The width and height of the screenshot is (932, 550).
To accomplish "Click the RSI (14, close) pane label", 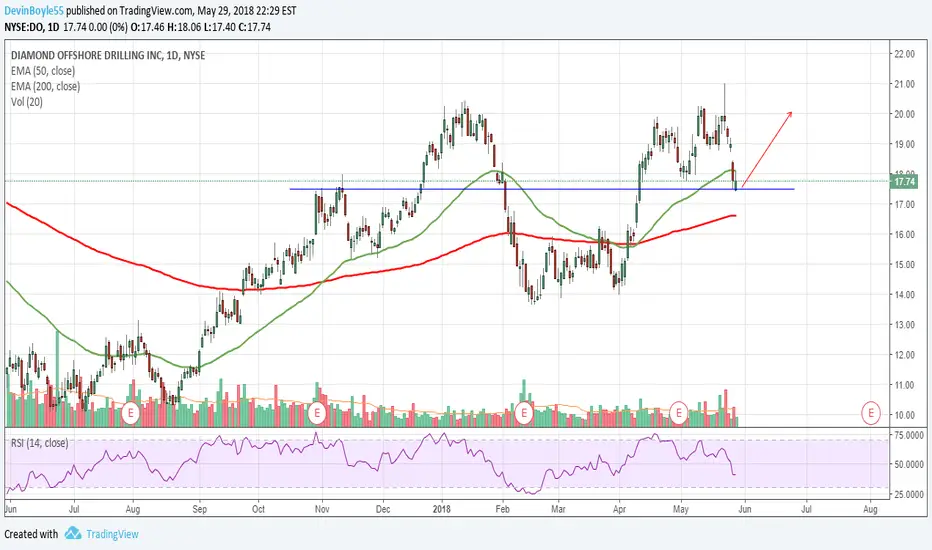I will pos(39,443).
